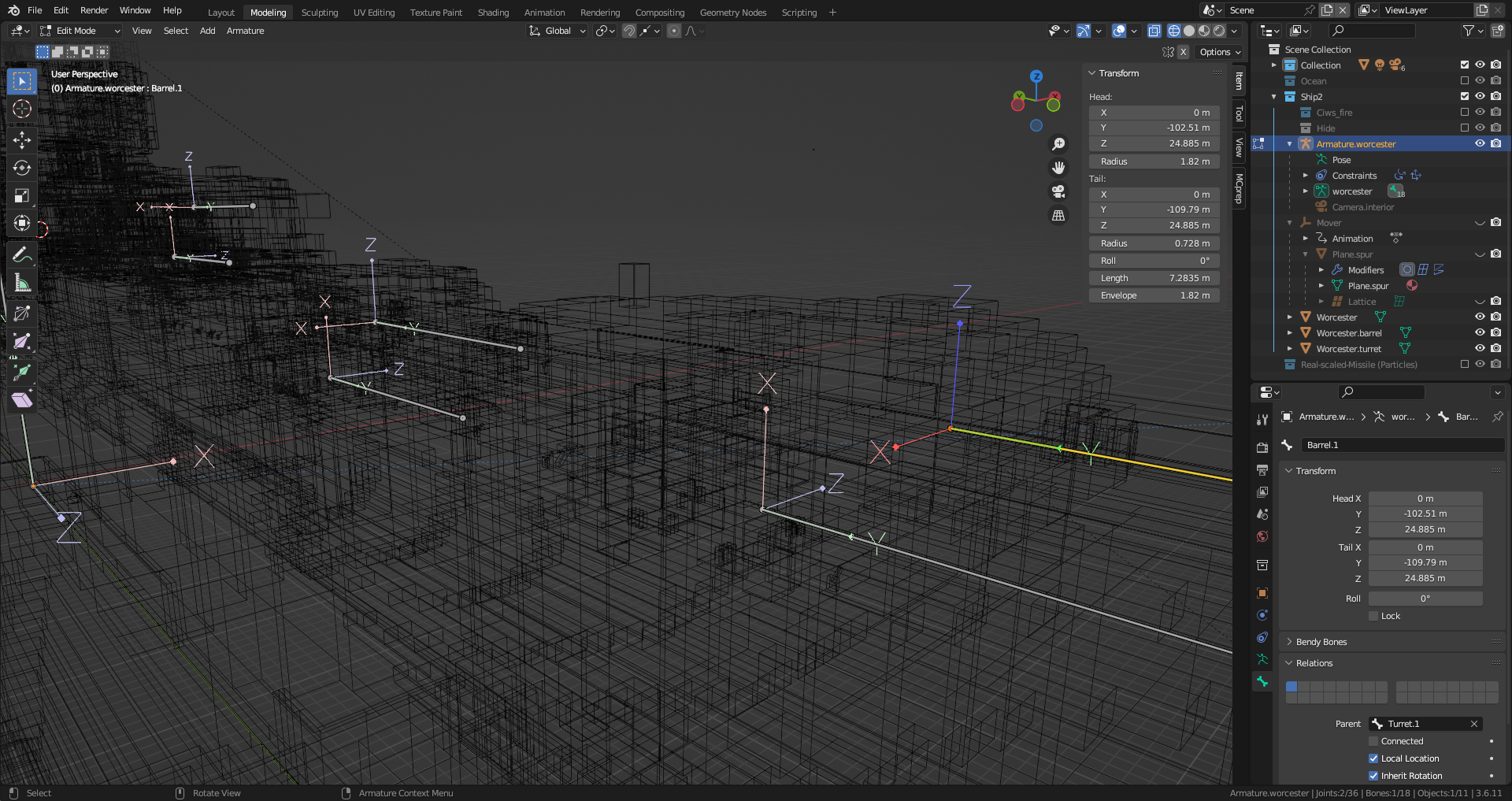This screenshot has width=1512, height=801.
Task: Switch to solid viewport shading
Action: pyautogui.click(x=1189, y=31)
